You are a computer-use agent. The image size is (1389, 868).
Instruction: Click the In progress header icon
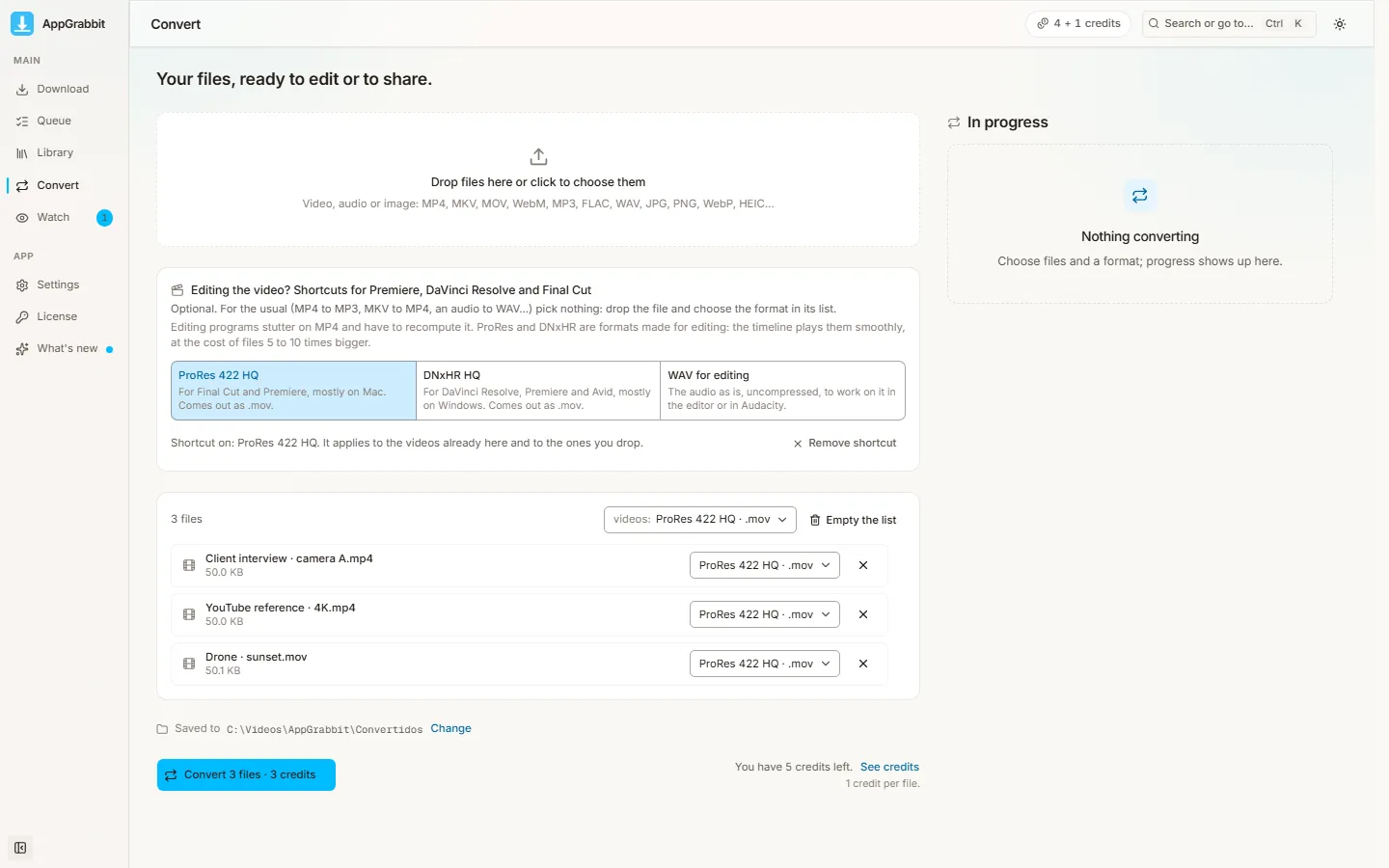point(954,122)
